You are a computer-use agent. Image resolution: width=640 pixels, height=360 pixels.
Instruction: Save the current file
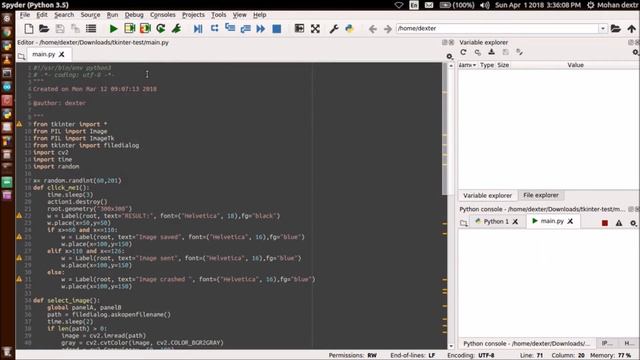click(x=60, y=29)
